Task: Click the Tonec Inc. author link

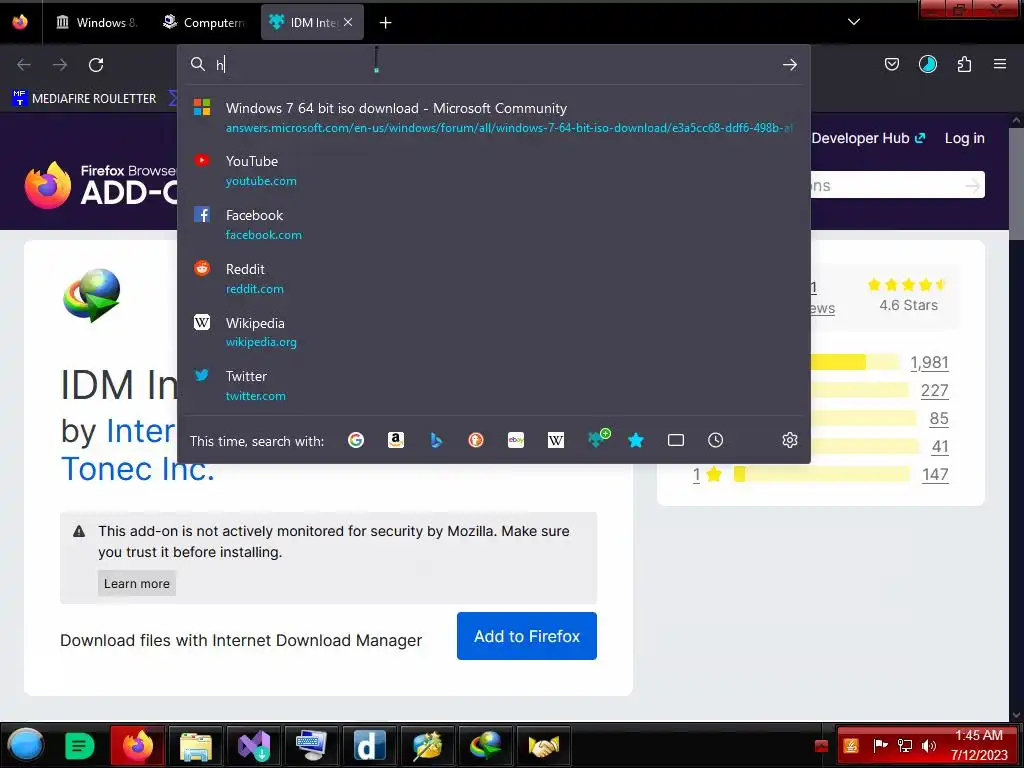Action: (x=137, y=469)
